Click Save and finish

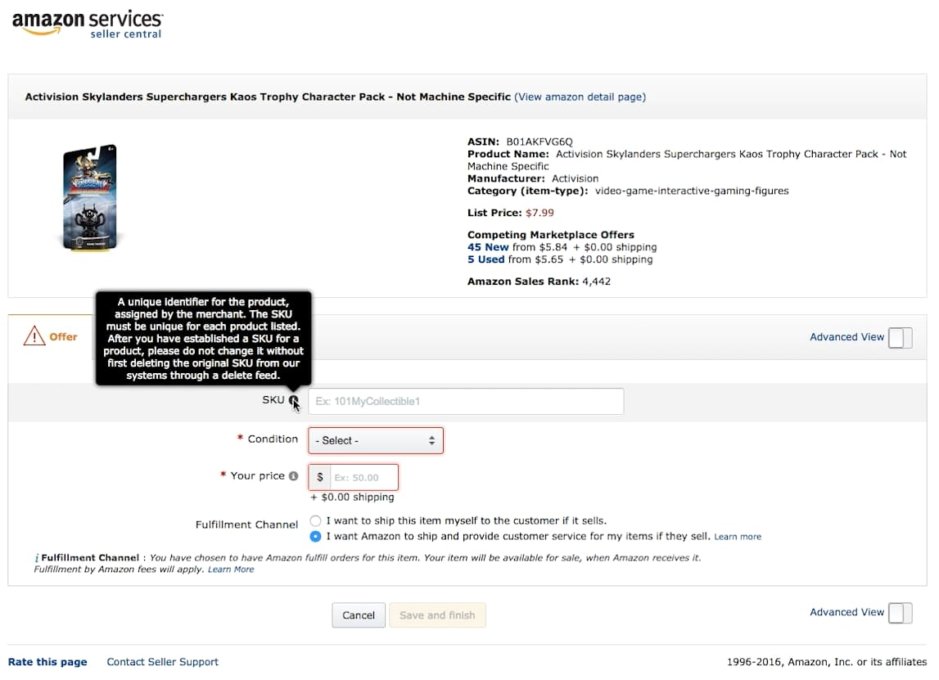(437, 615)
